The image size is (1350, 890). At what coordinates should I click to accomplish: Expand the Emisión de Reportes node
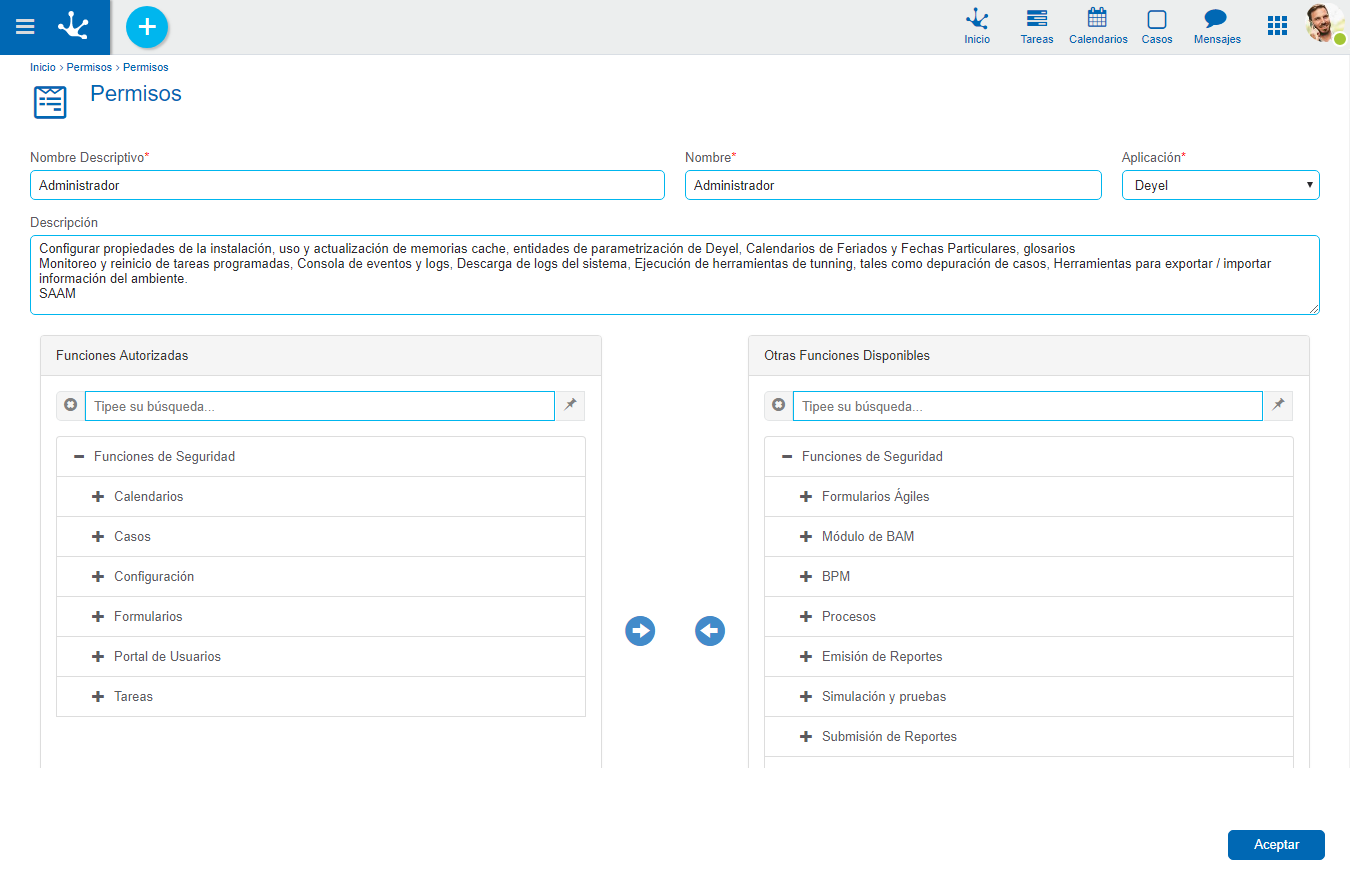coord(806,657)
